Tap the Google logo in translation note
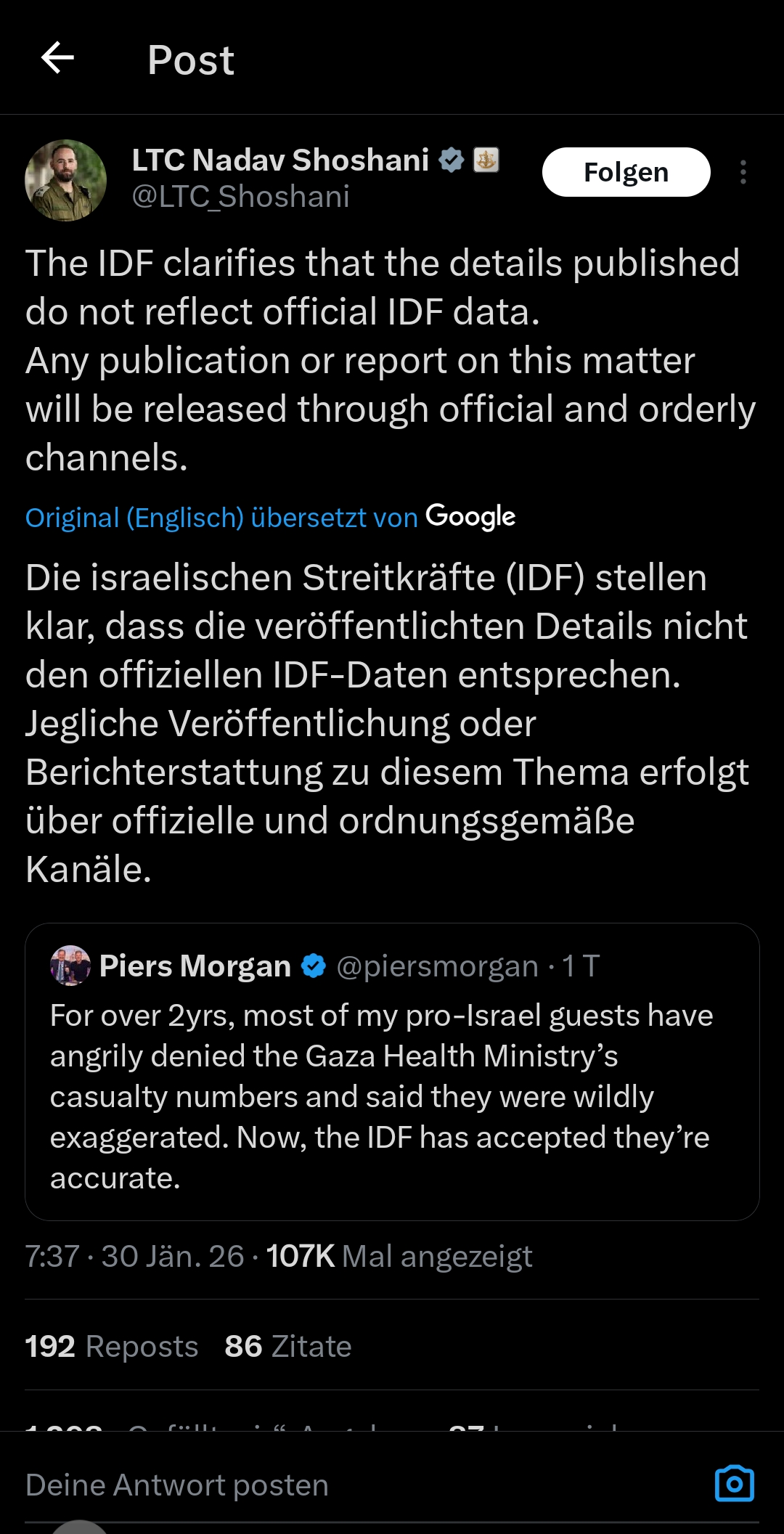784x1534 pixels. 470,517
